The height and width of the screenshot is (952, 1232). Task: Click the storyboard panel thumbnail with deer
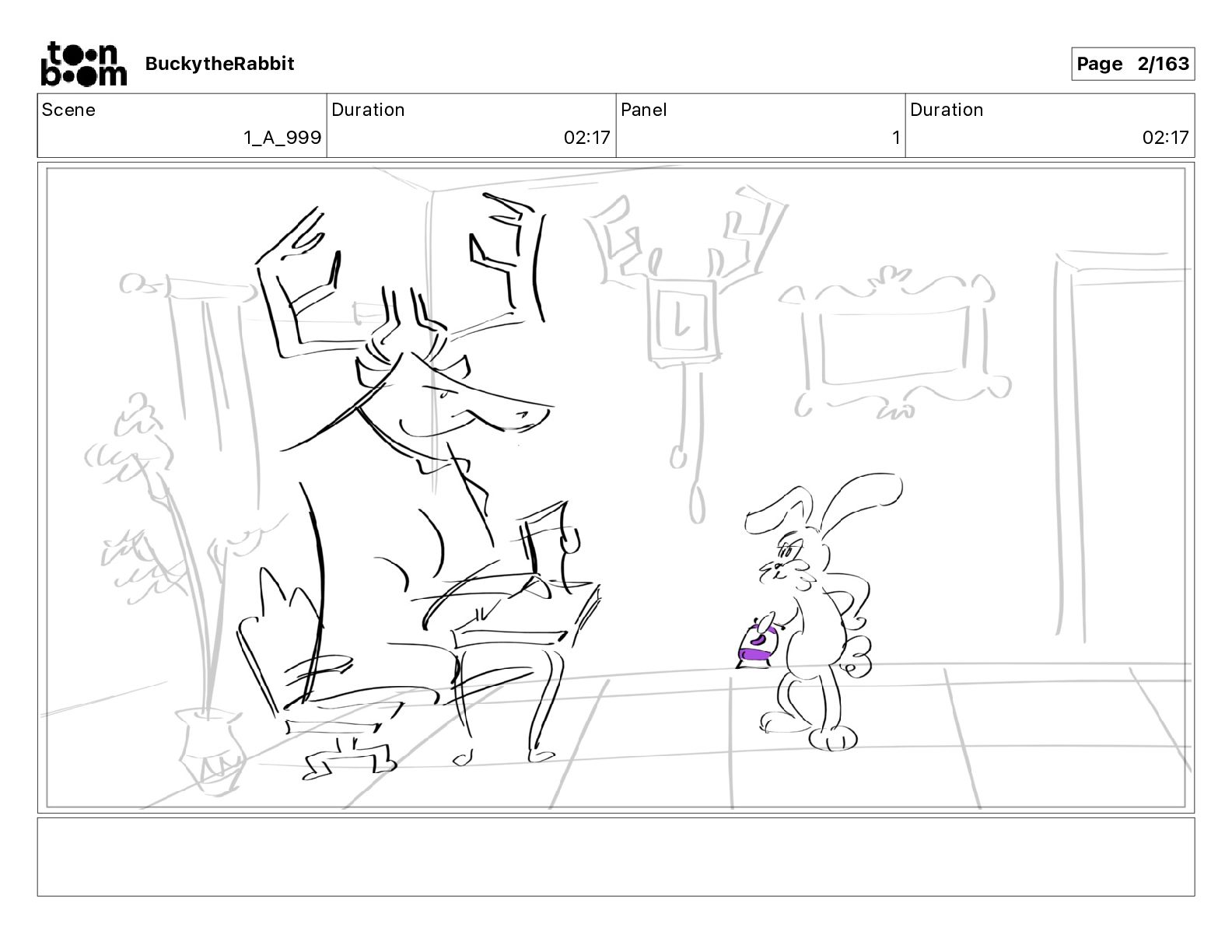(x=615, y=488)
